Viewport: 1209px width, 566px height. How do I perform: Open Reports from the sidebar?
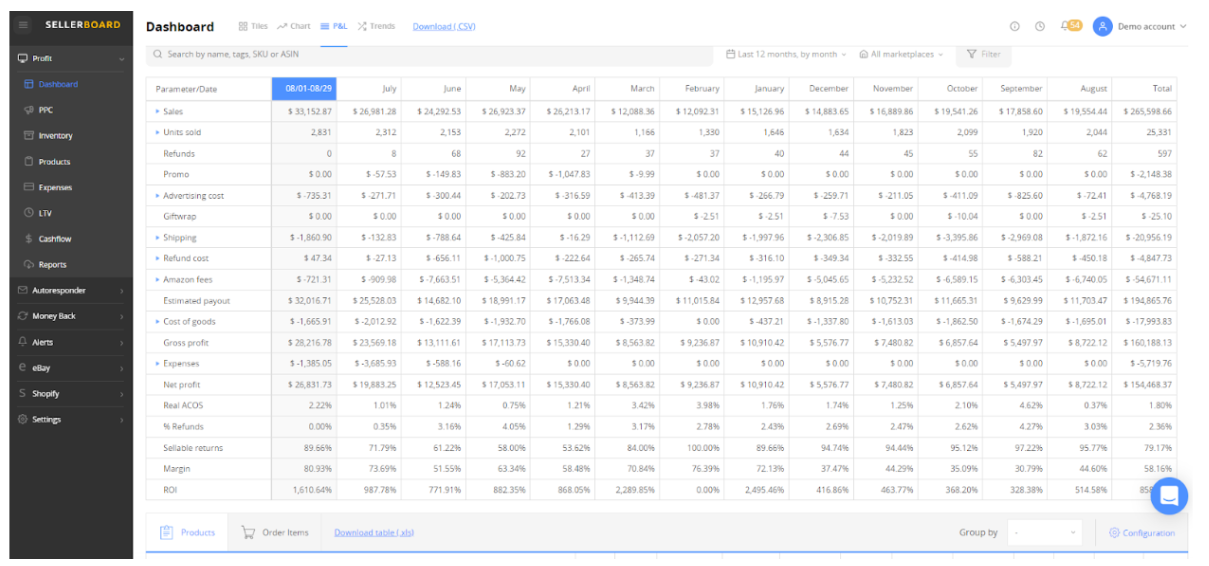52,265
